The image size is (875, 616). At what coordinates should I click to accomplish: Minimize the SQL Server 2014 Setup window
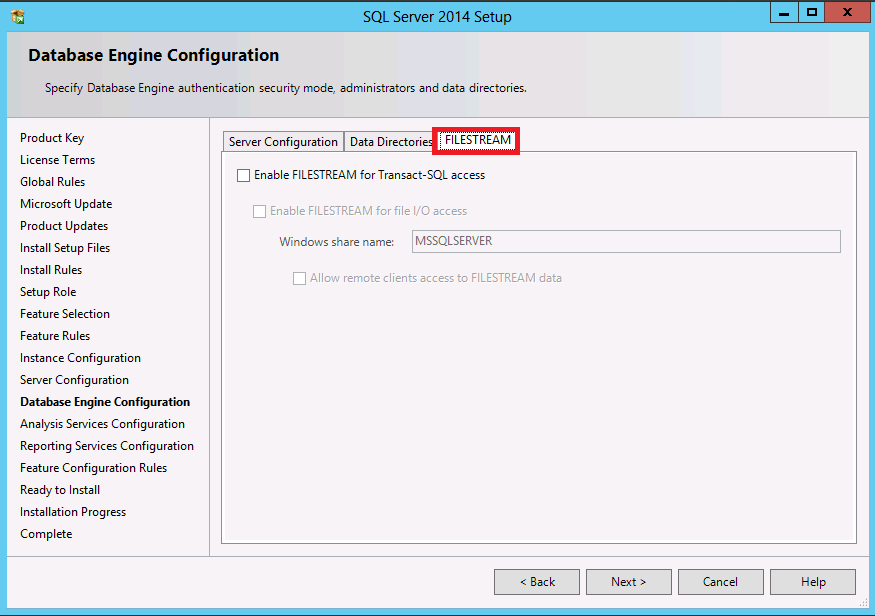coord(784,13)
